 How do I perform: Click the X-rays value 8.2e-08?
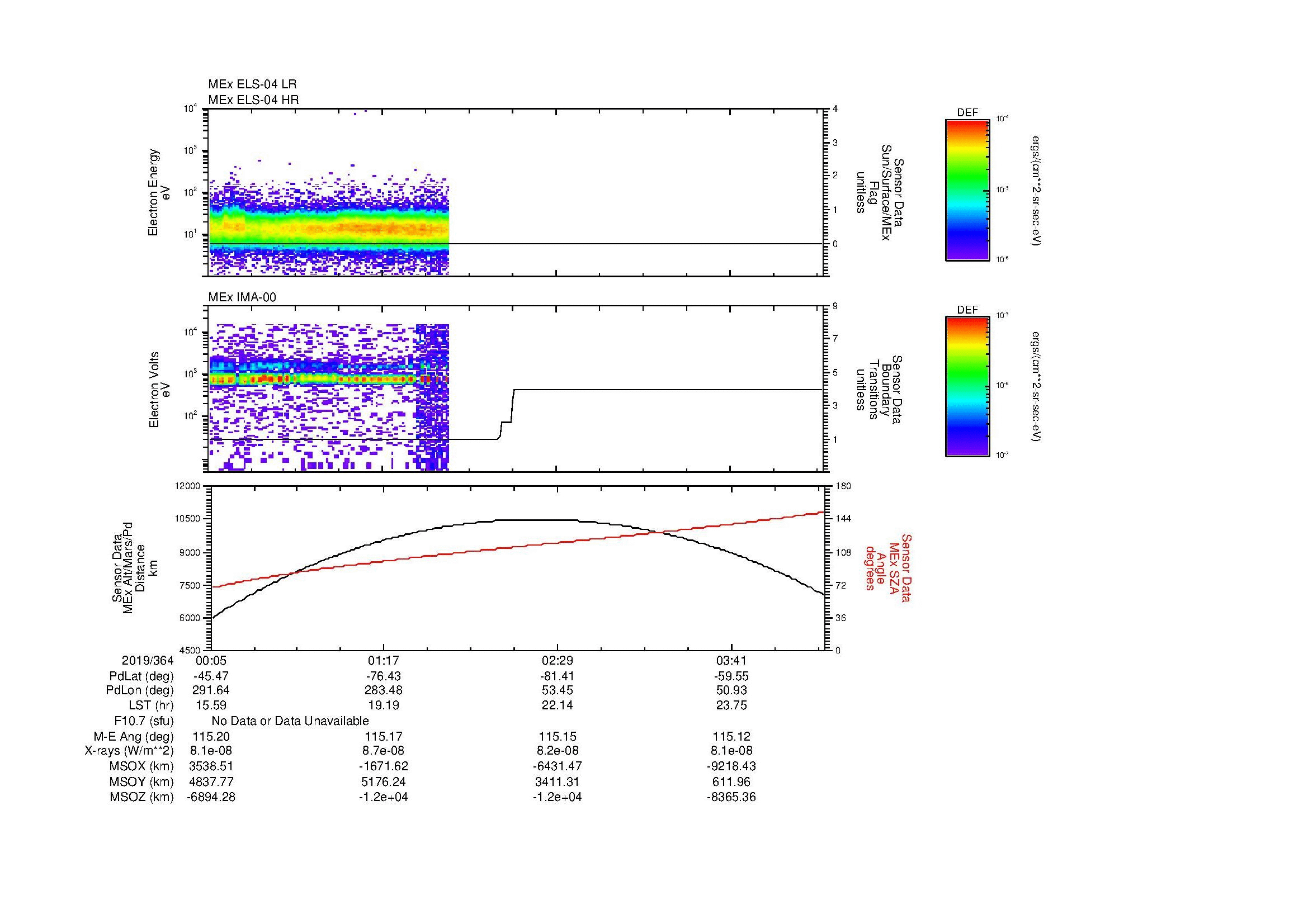(x=557, y=751)
